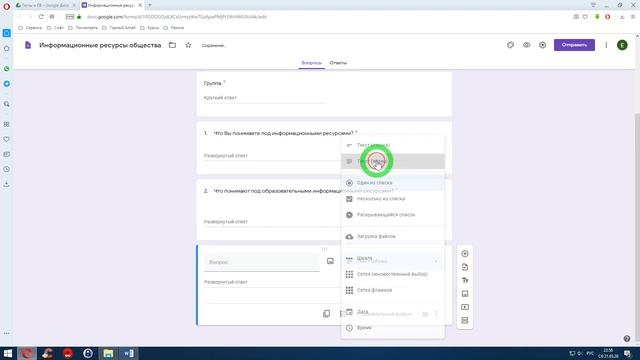Screen dimensions: 640x360
Task: Choose "Несколько из списка" question type
Action: tap(393, 199)
